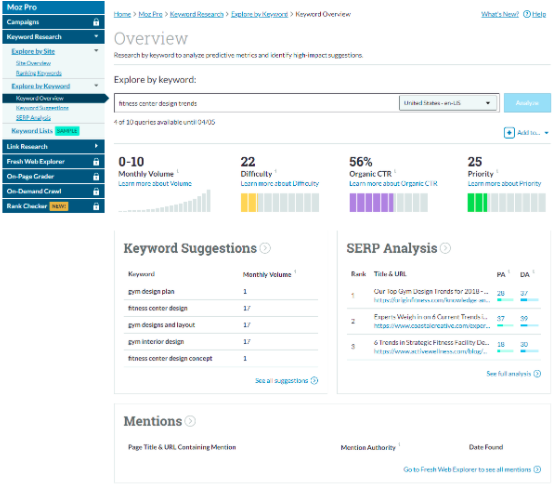Viewport: 552px width, 485px height.
Task: Click the green Priority score bar
Action: (507, 202)
